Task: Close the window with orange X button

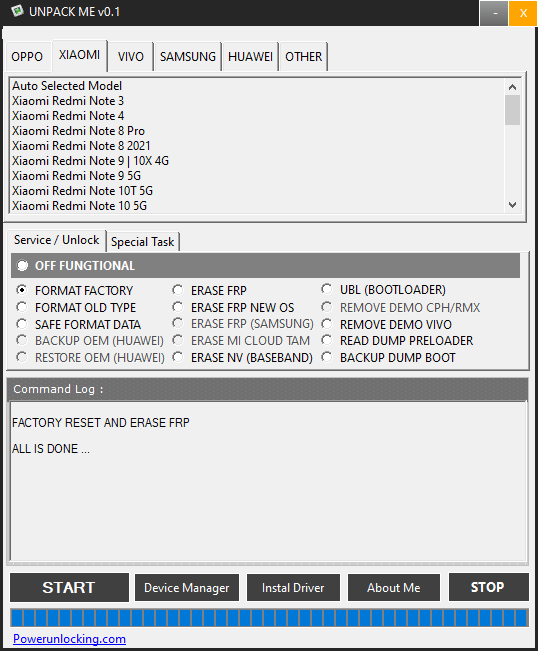Action: click(523, 13)
